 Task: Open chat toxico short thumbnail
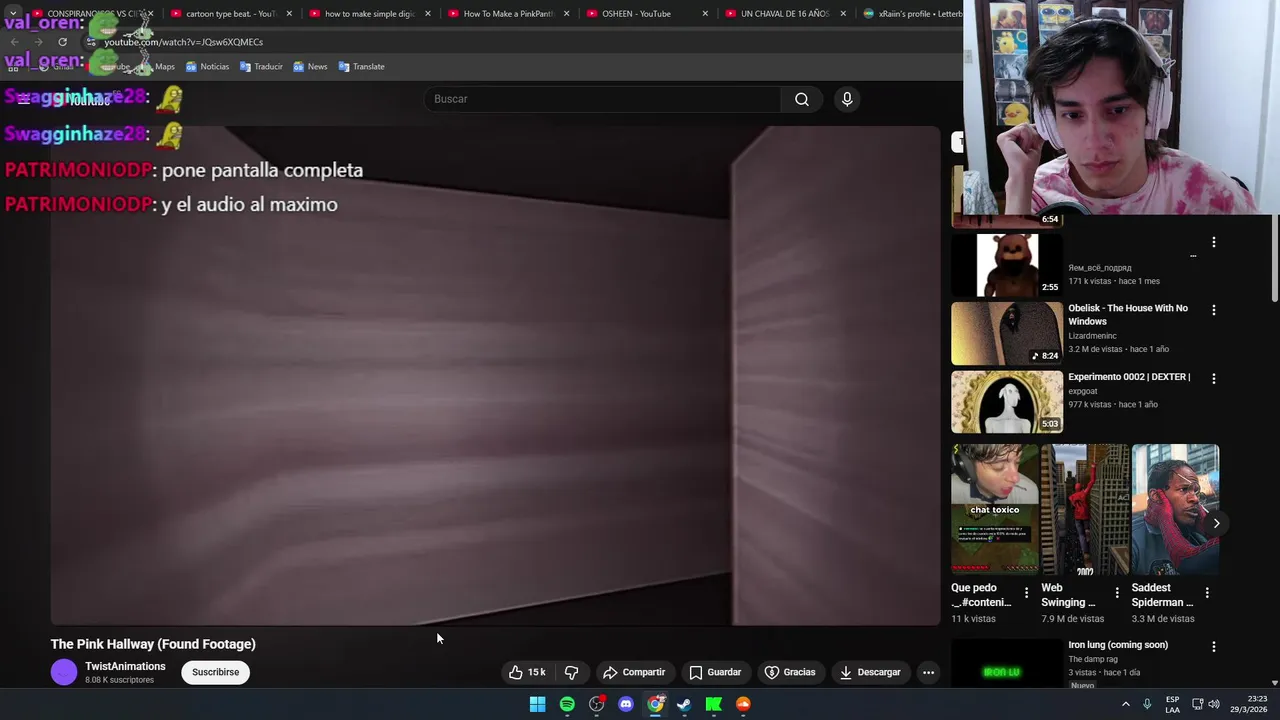(x=994, y=510)
